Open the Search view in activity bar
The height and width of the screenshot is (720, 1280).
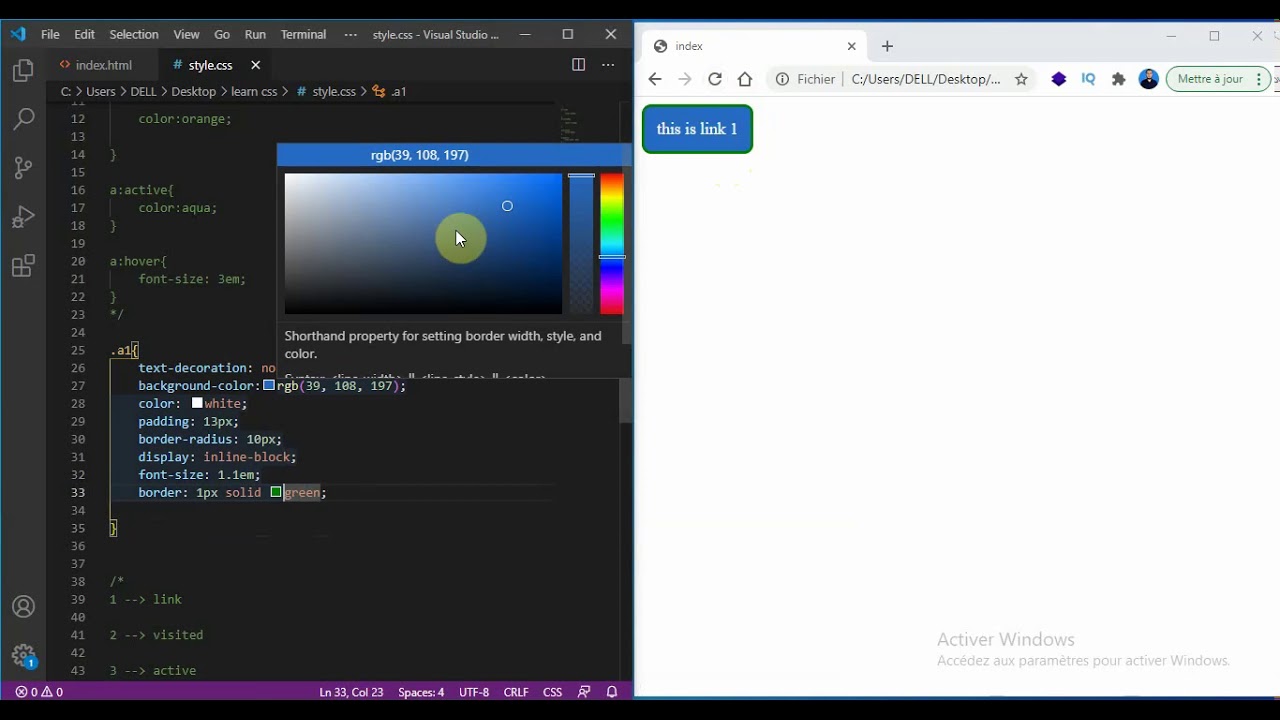tap(23, 119)
